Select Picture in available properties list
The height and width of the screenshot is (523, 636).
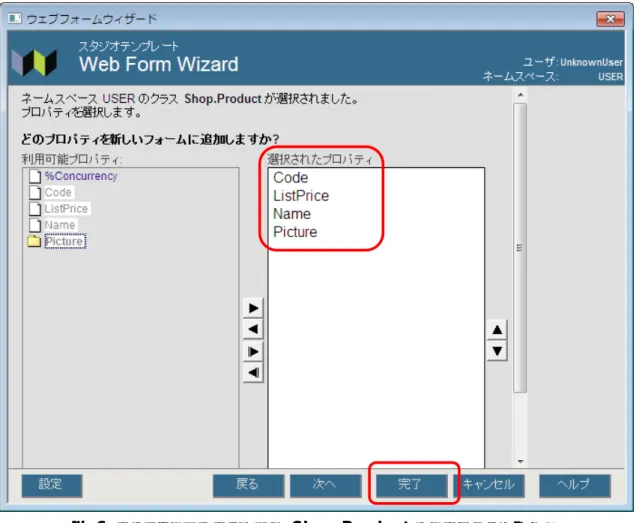(x=65, y=241)
